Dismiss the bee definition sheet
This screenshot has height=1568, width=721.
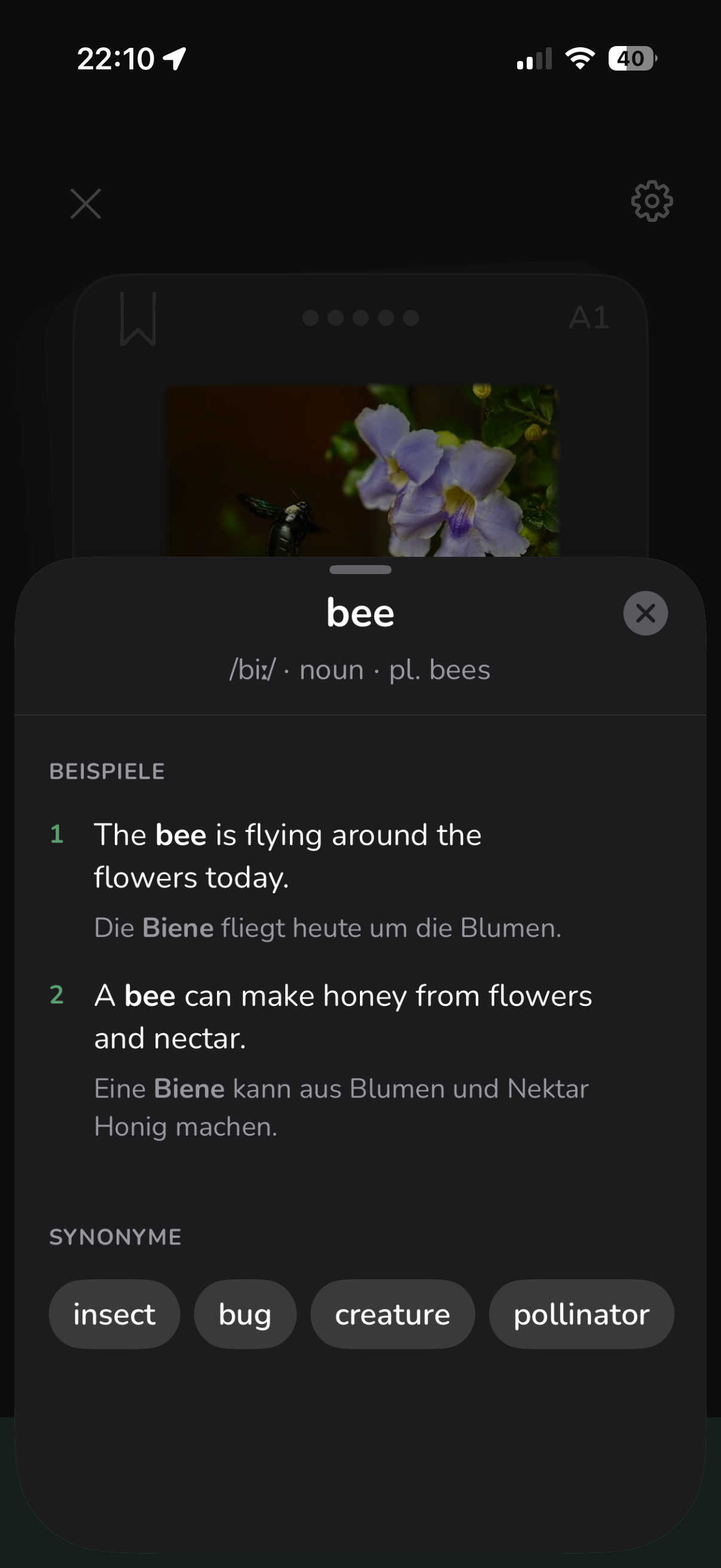(645, 613)
